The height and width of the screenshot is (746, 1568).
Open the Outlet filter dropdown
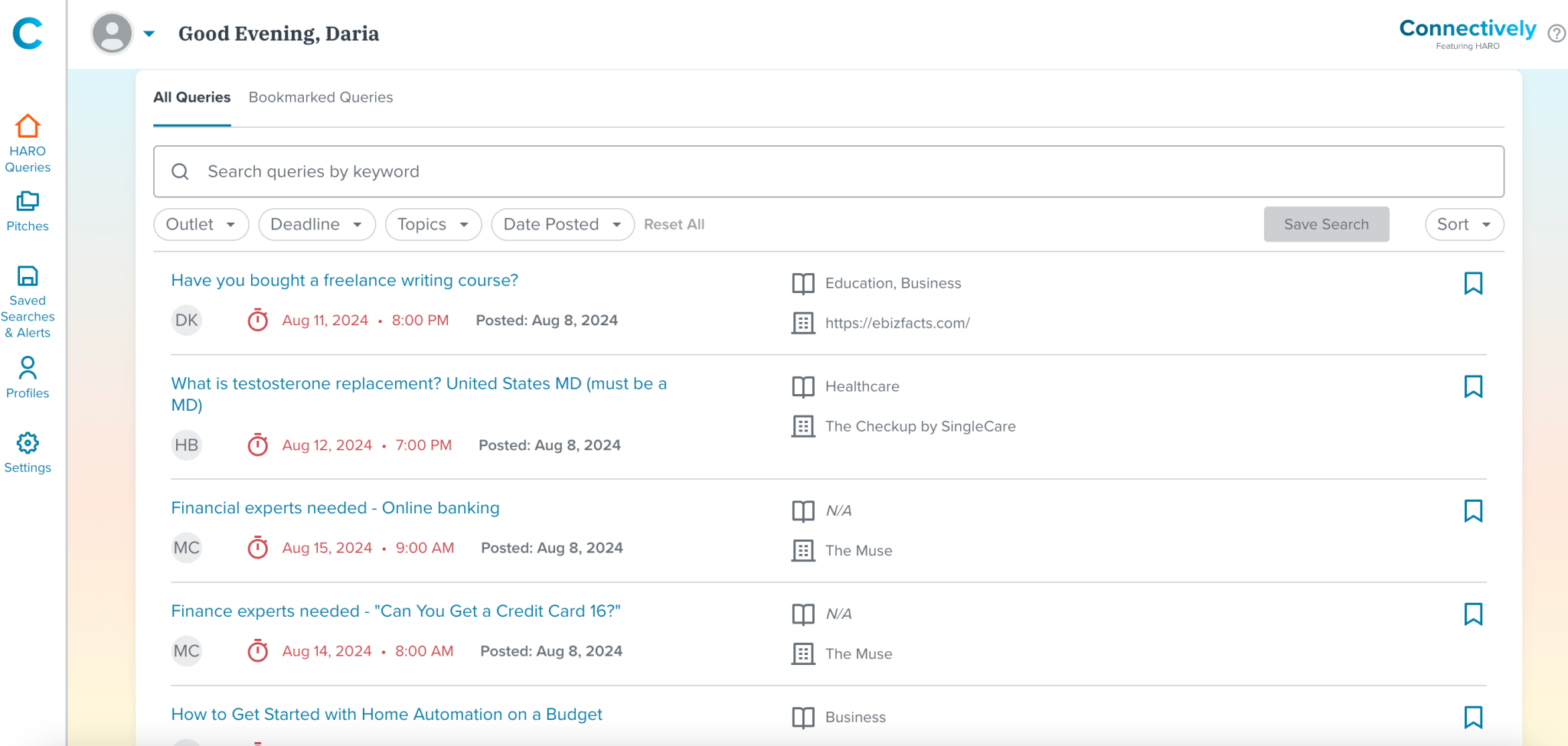click(x=201, y=224)
